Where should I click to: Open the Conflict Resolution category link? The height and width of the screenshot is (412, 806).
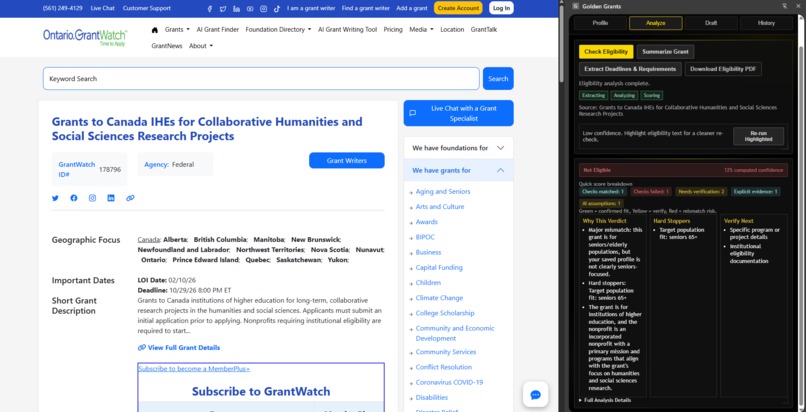coord(444,367)
